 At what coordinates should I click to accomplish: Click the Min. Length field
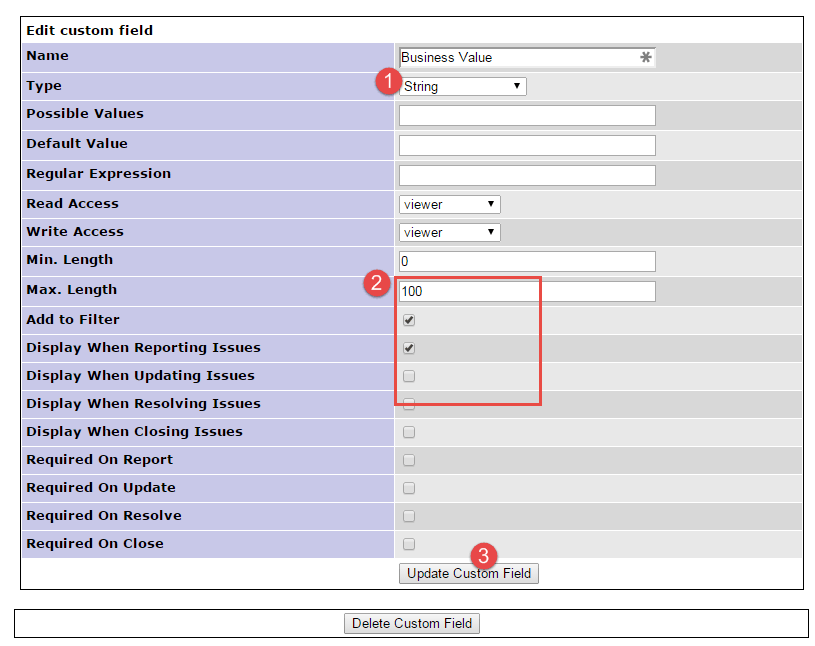click(x=527, y=262)
